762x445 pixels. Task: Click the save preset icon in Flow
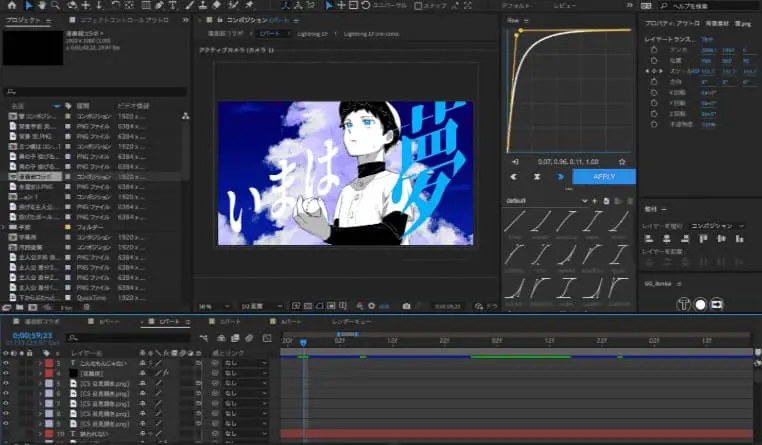pyautogui.click(x=606, y=201)
